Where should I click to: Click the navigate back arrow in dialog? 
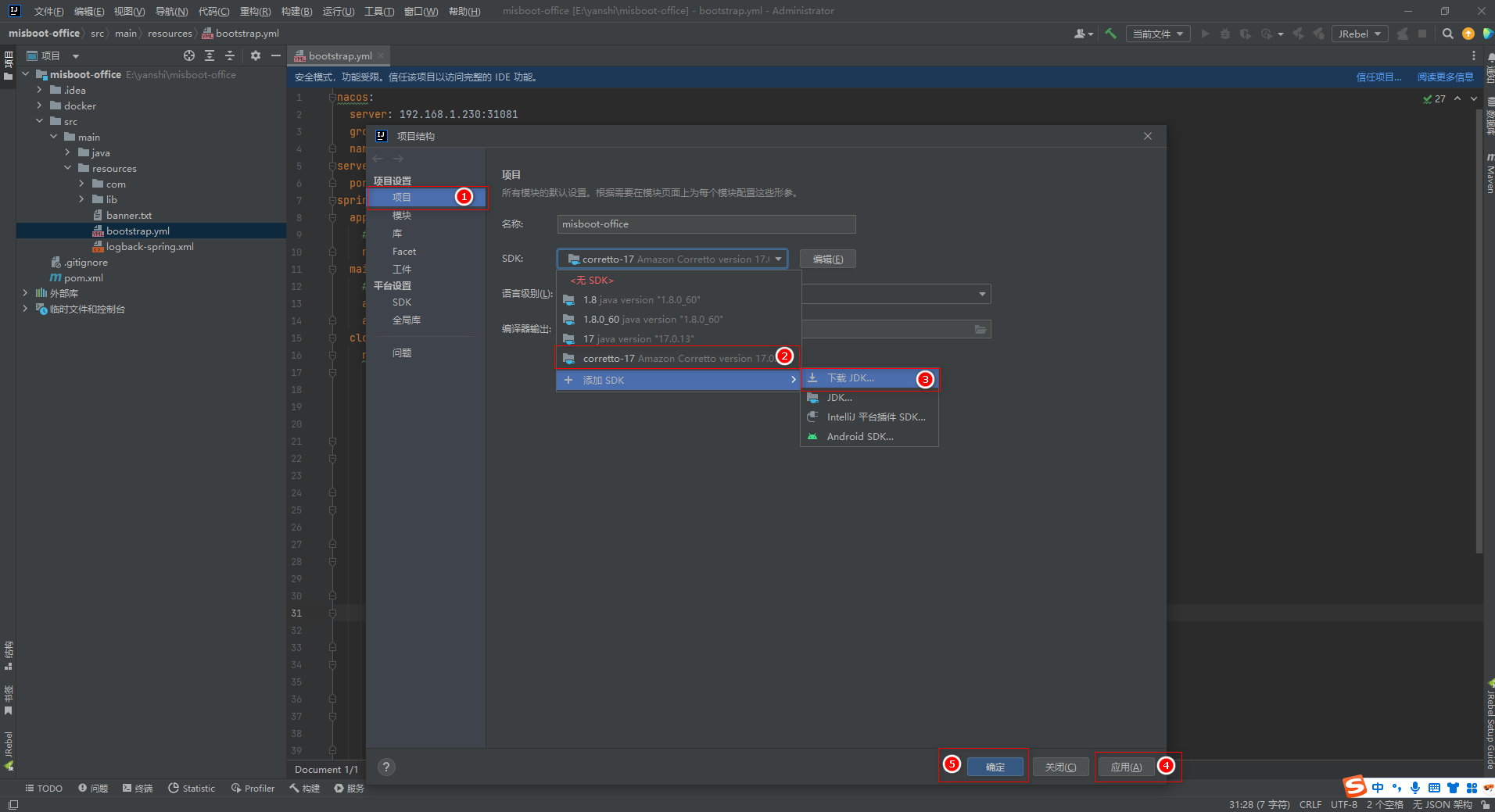click(378, 159)
